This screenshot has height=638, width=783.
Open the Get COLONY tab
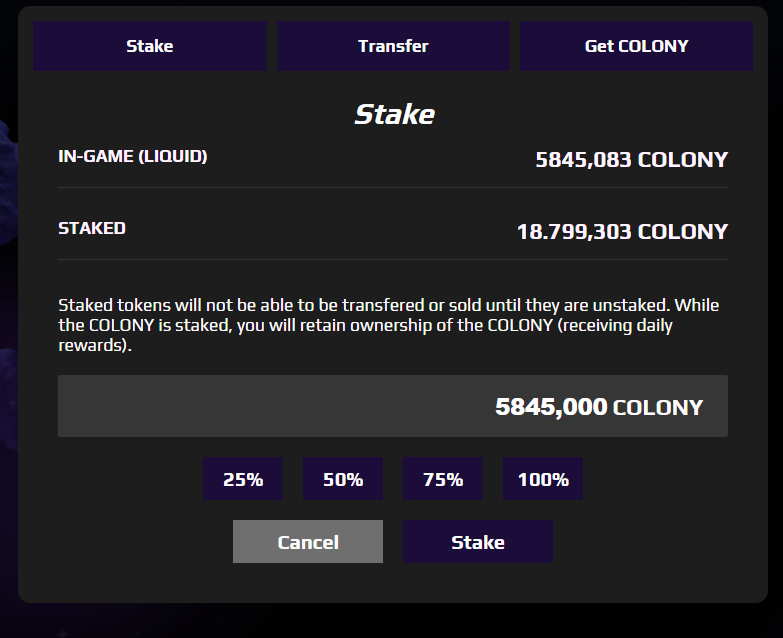[637, 46]
